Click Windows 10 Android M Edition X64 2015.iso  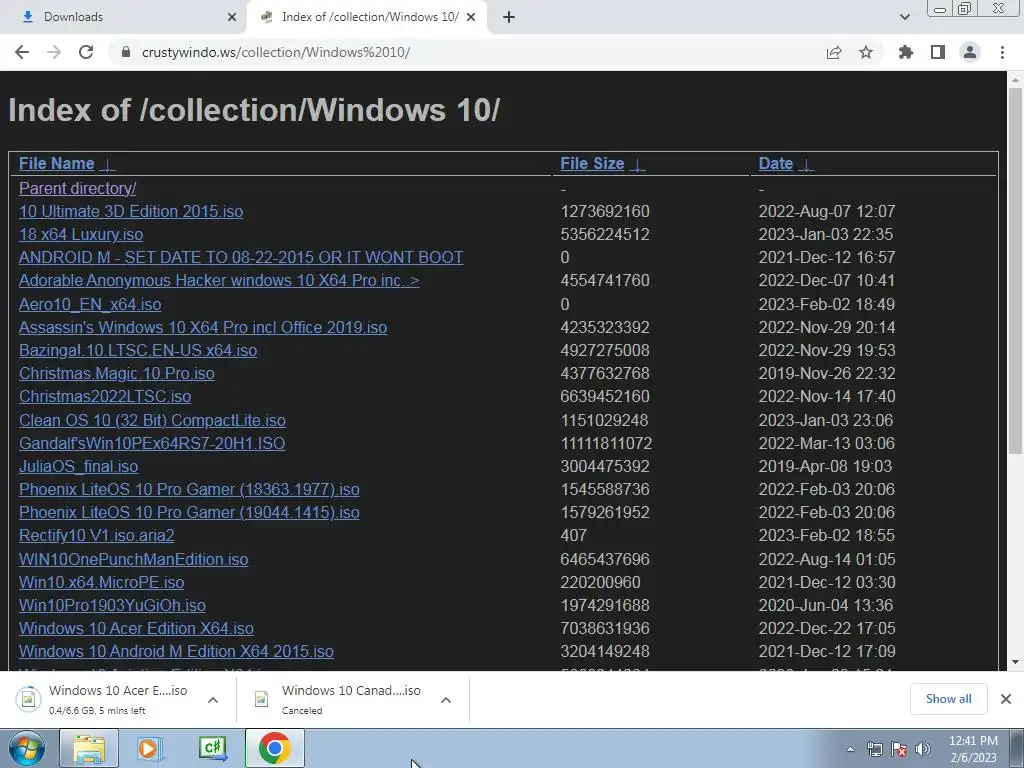pos(176,651)
